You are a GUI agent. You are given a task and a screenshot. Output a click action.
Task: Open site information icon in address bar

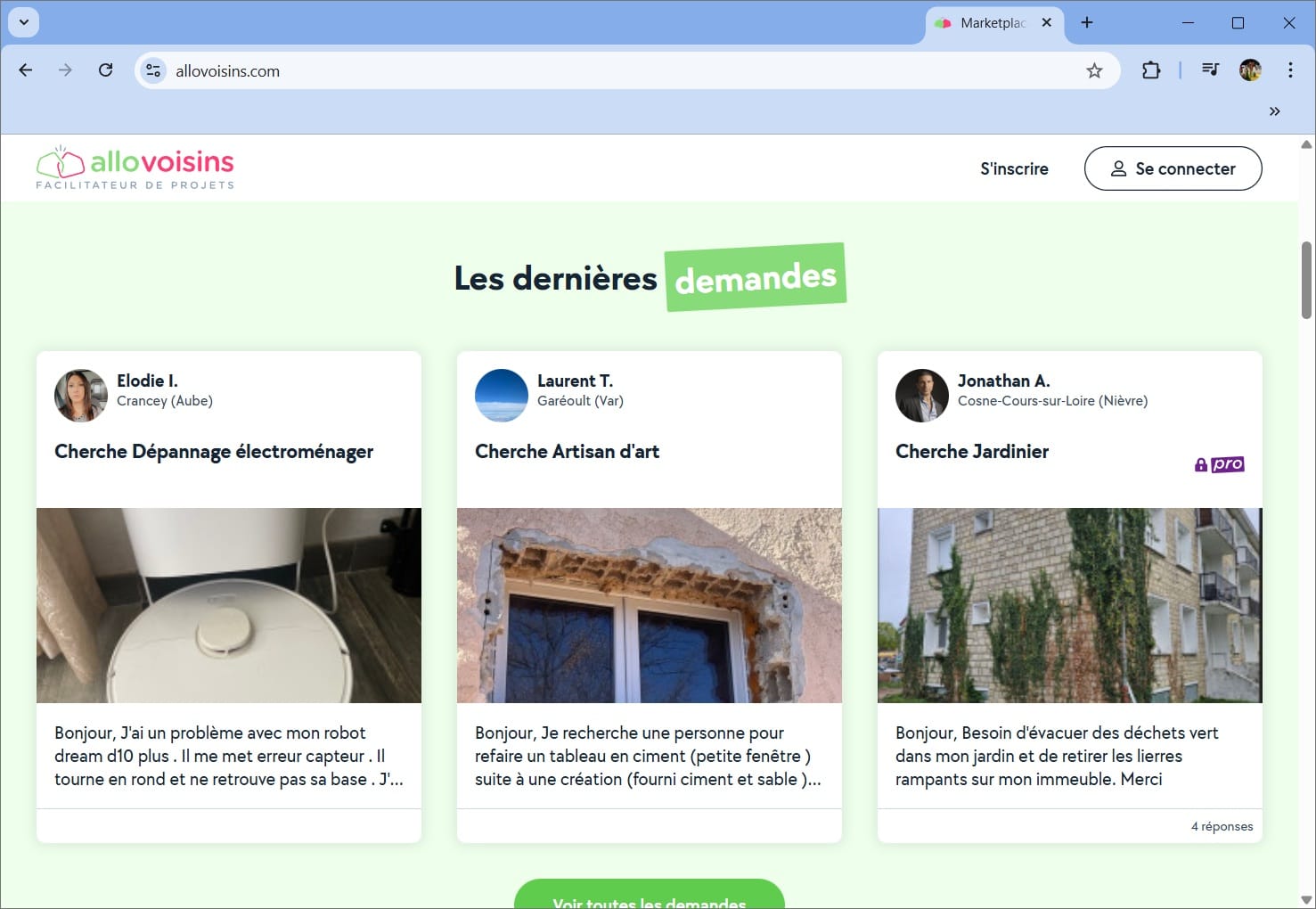[152, 70]
